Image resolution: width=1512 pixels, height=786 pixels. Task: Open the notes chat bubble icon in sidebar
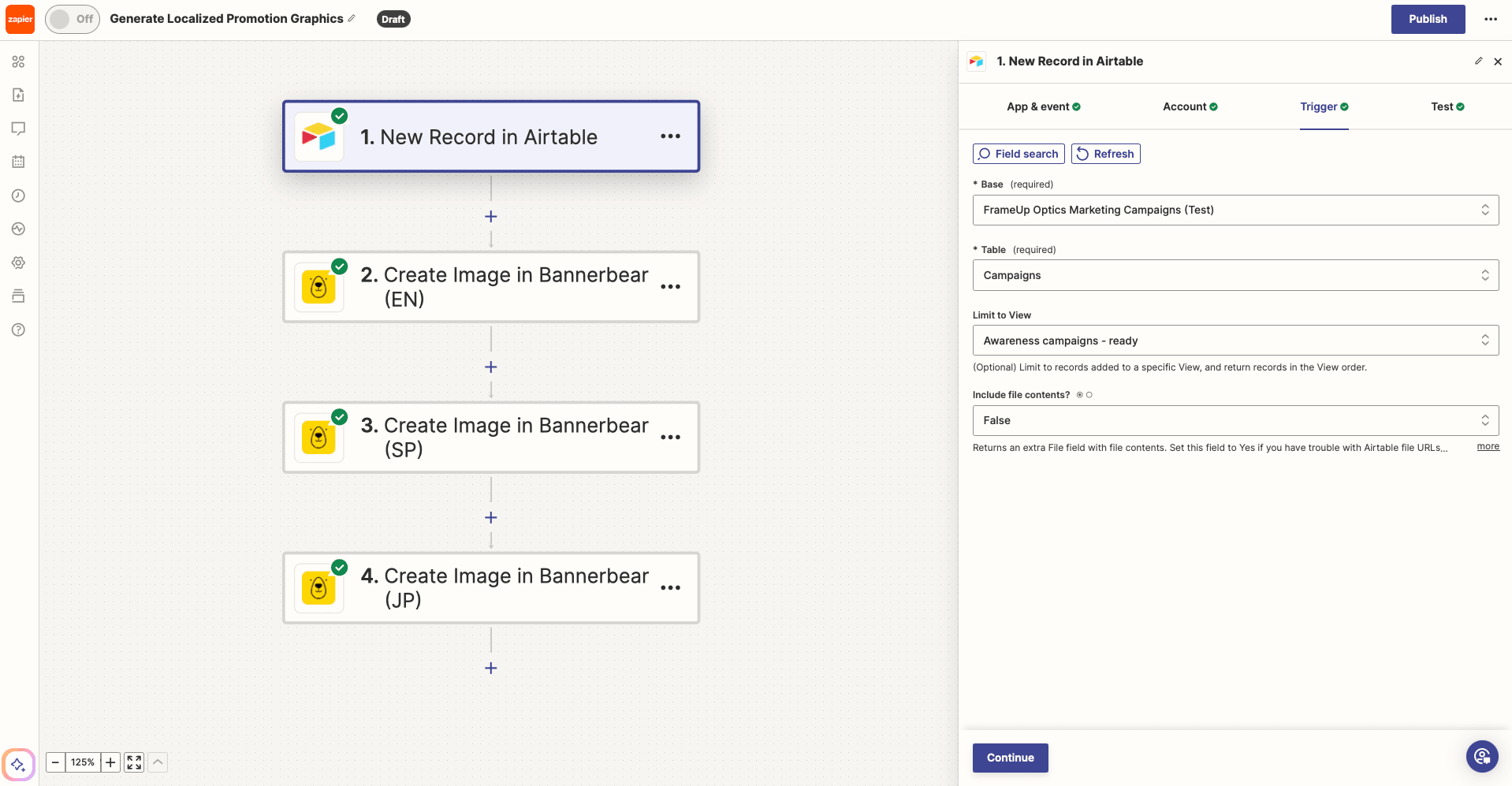[x=18, y=128]
